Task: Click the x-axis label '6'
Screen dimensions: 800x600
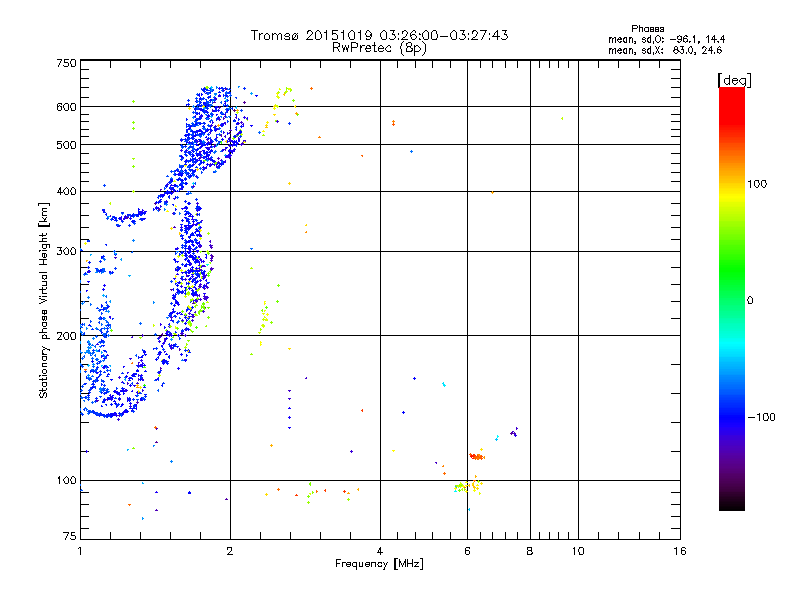Action: (467, 551)
